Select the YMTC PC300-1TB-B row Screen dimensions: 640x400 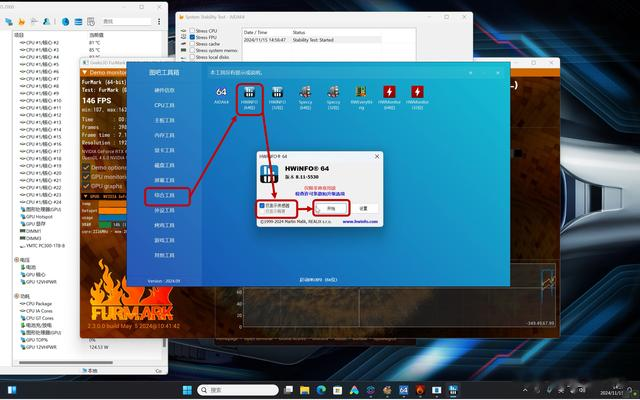pos(42,246)
